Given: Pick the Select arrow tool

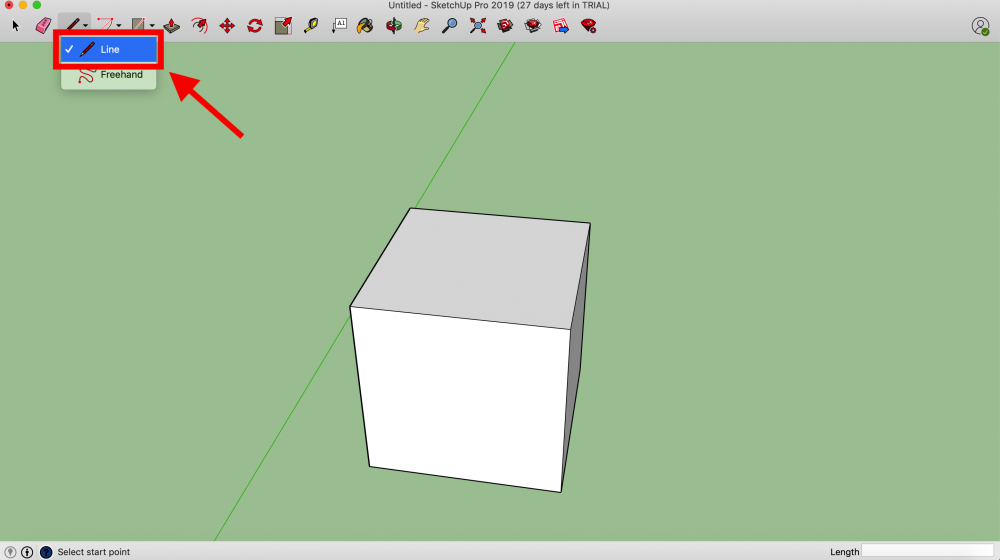Looking at the screenshot, I should [16, 26].
